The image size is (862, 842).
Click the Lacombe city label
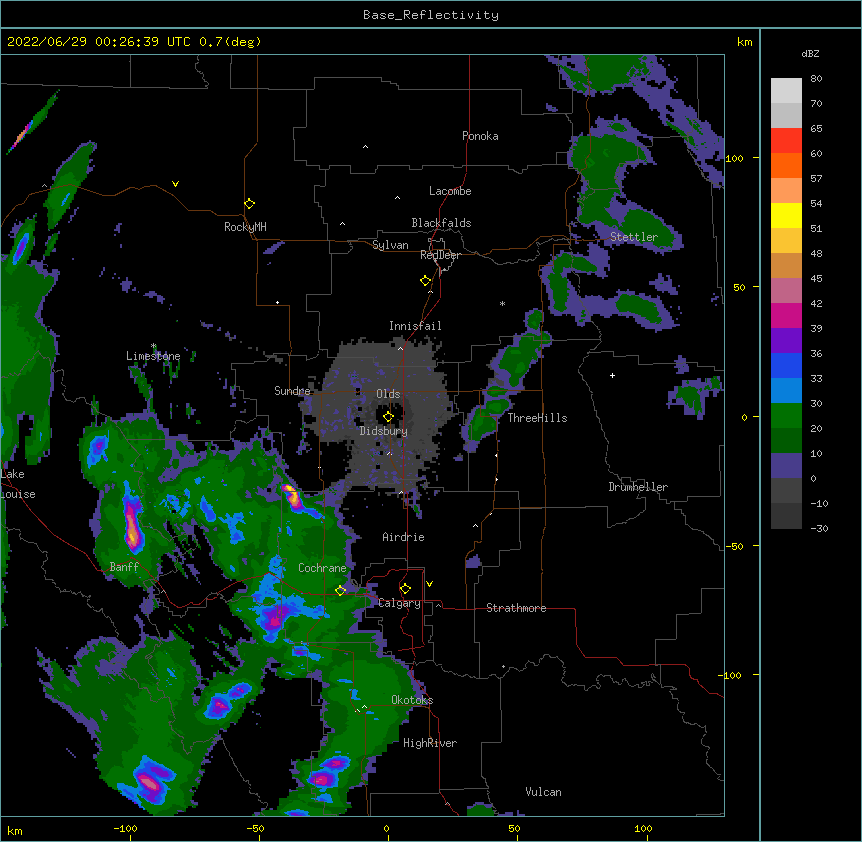pos(450,191)
